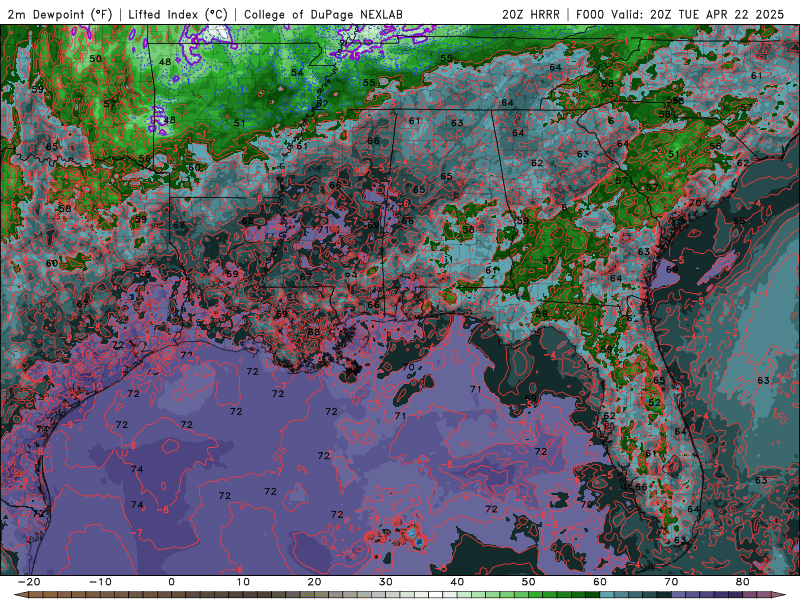800x600 pixels.
Task: Click the "20Z HRRR" model run label
Action: [x=531, y=14]
